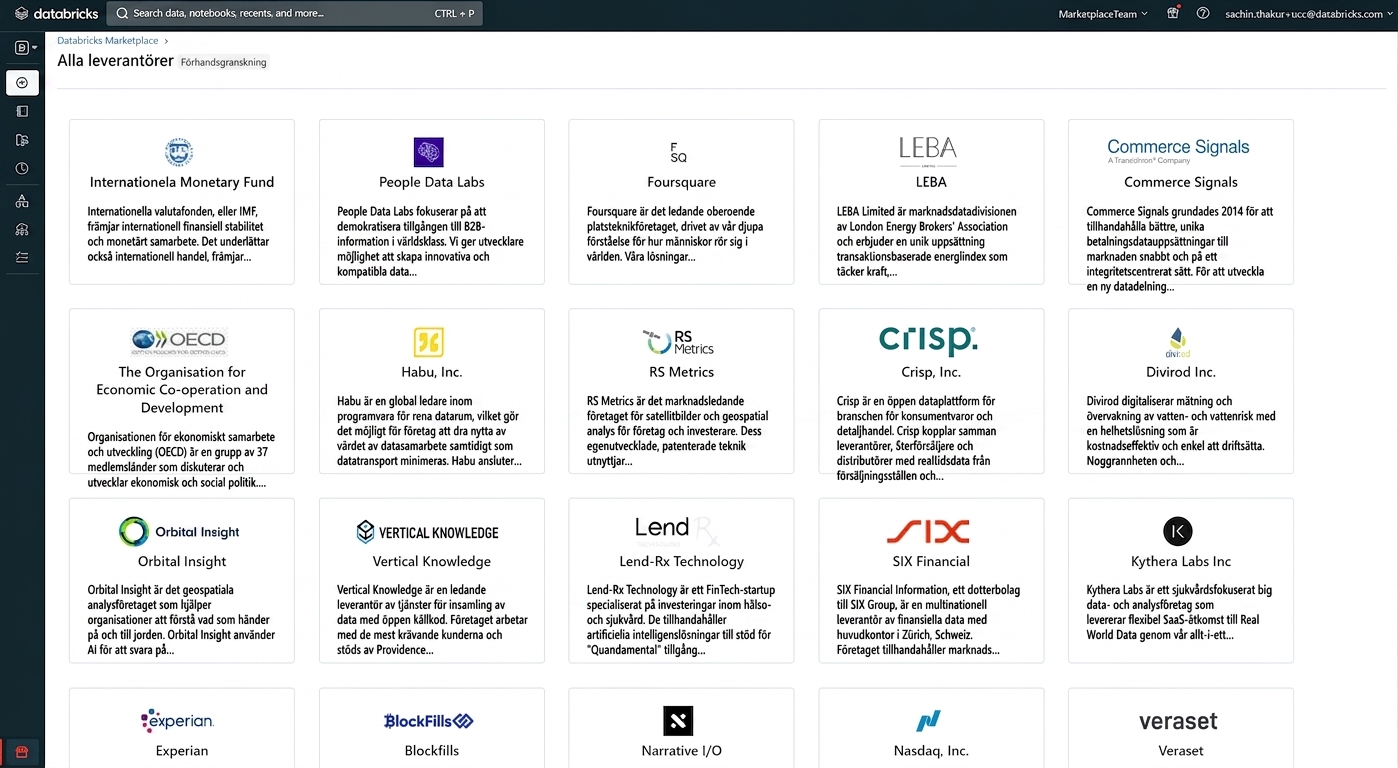Expand the MarketplaceTeam workspace dropdown
1398x768 pixels.
1103,14
